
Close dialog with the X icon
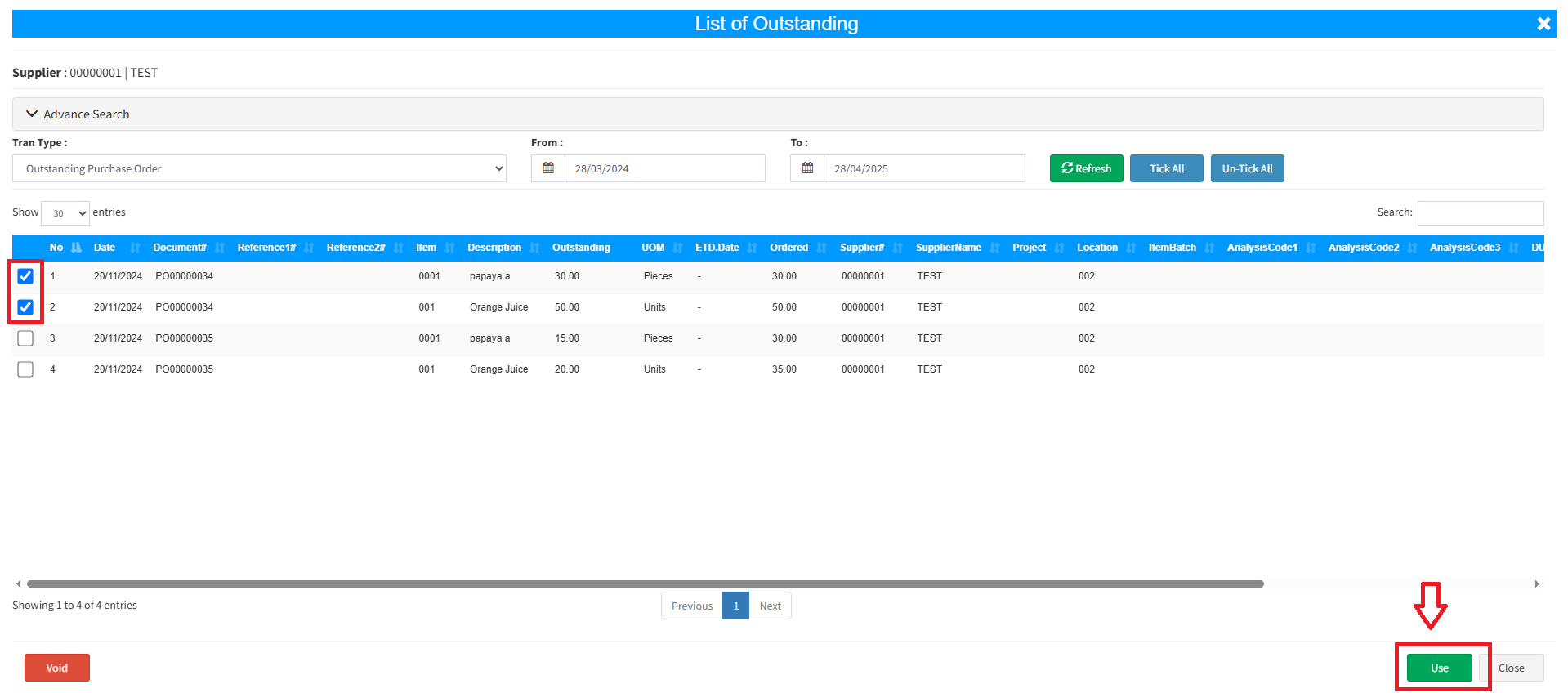[x=1543, y=24]
